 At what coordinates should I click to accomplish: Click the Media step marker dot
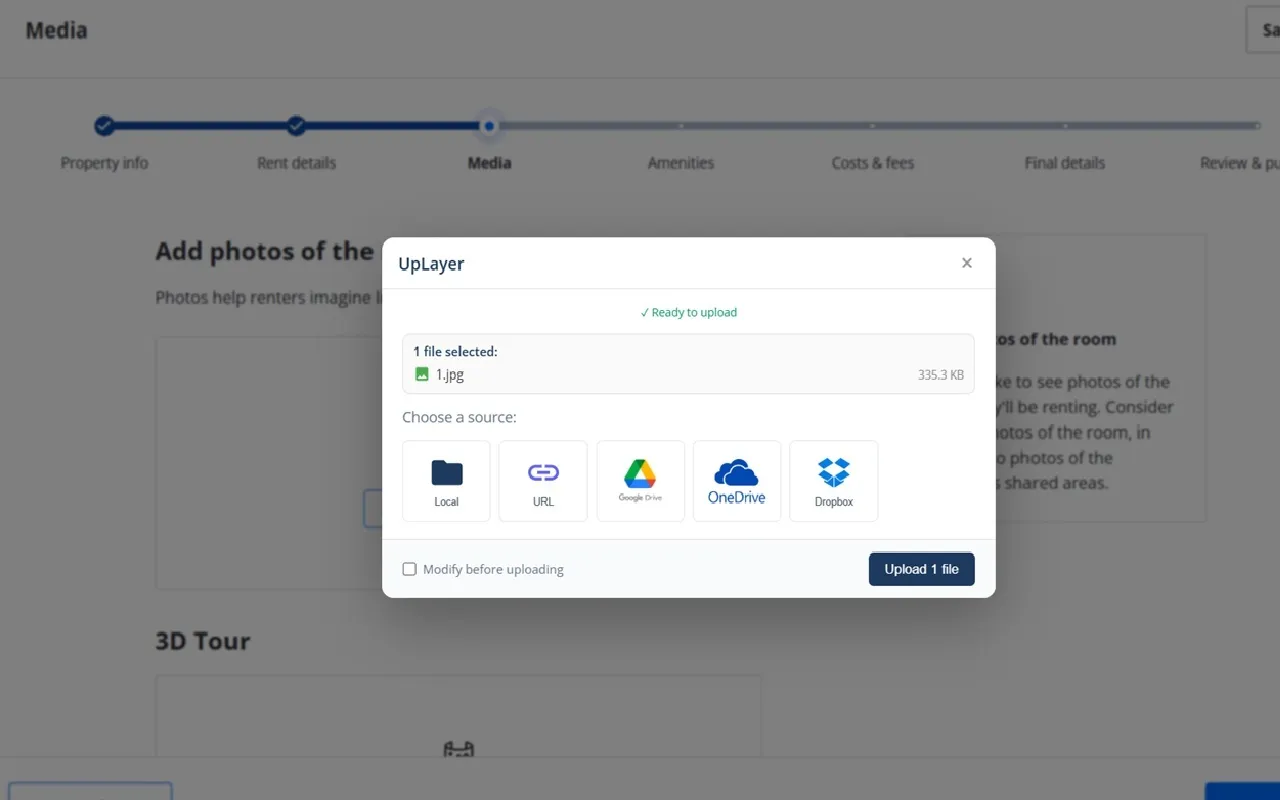click(x=488, y=126)
